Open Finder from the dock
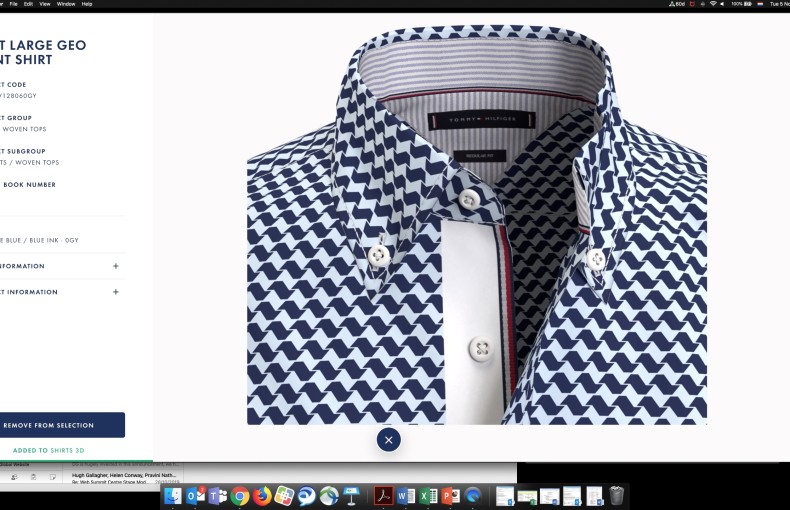Screen dimensions: 790x510 coord(173,496)
